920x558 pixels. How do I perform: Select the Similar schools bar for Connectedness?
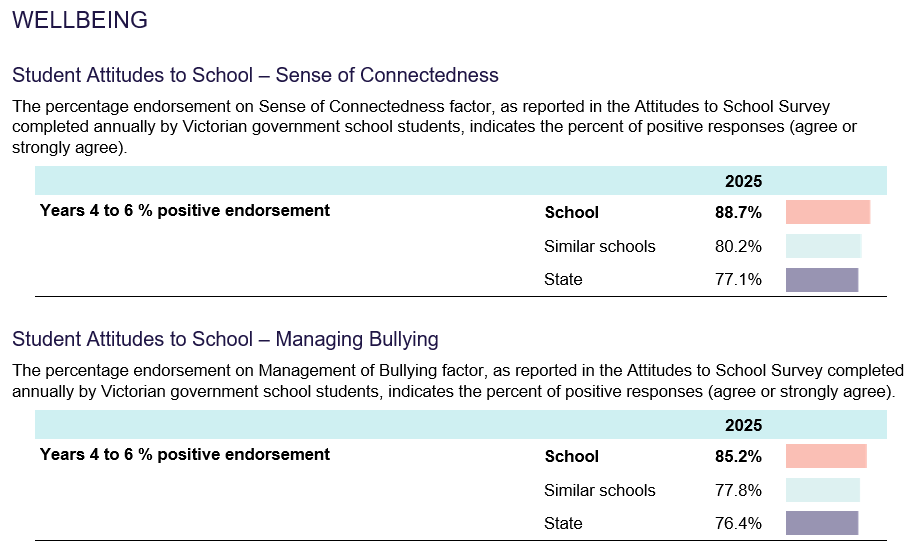point(823,246)
